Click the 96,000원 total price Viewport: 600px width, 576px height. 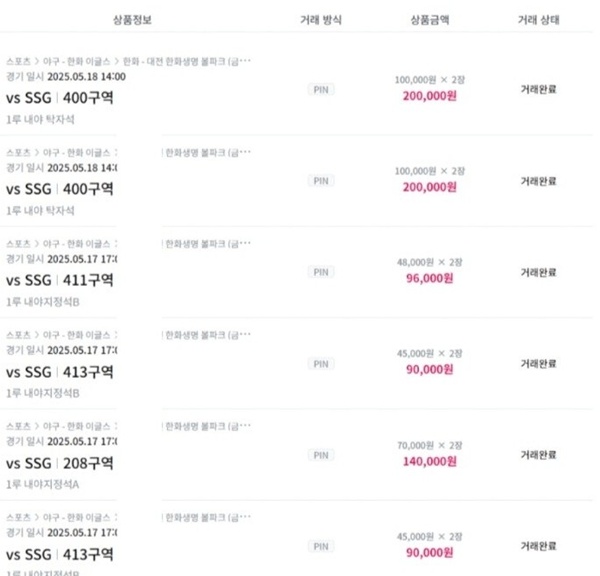click(x=430, y=278)
